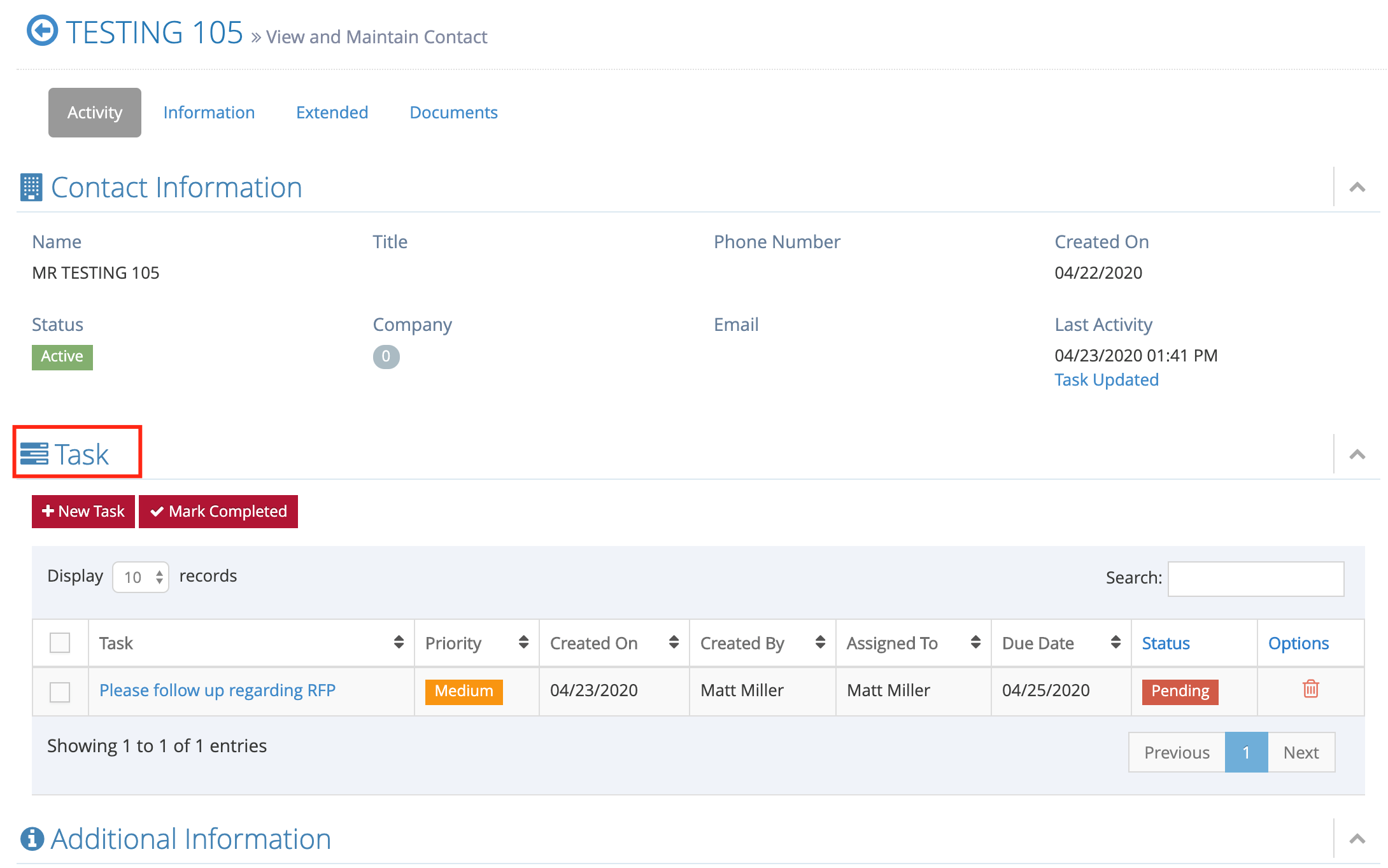Delete task using red trash icon
The width and height of the screenshot is (1388, 868).
point(1310,689)
